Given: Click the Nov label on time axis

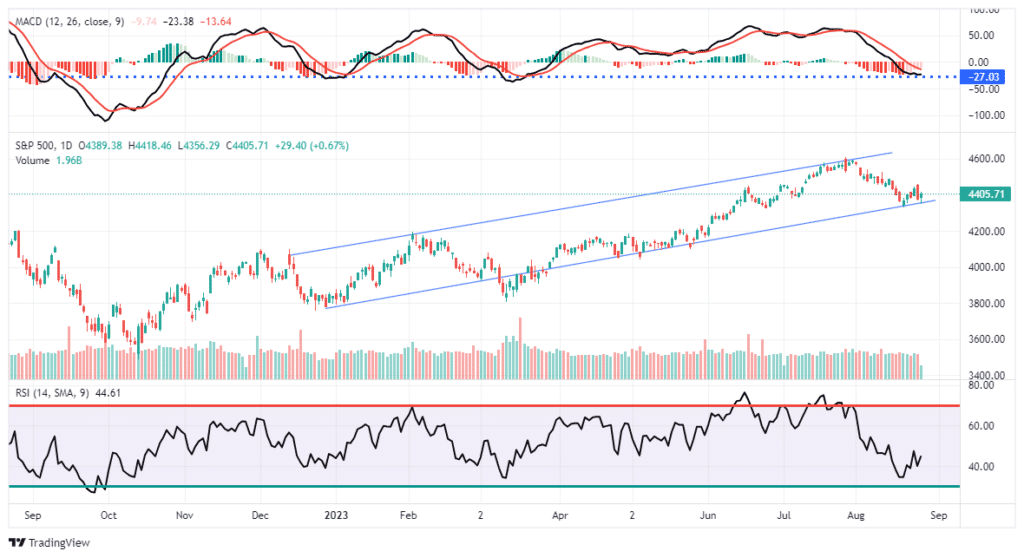Looking at the screenshot, I should (x=185, y=516).
